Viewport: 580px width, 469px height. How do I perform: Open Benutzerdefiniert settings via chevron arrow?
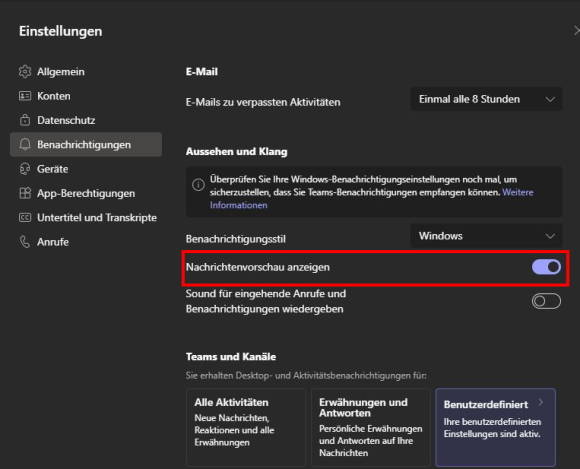pos(541,402)
